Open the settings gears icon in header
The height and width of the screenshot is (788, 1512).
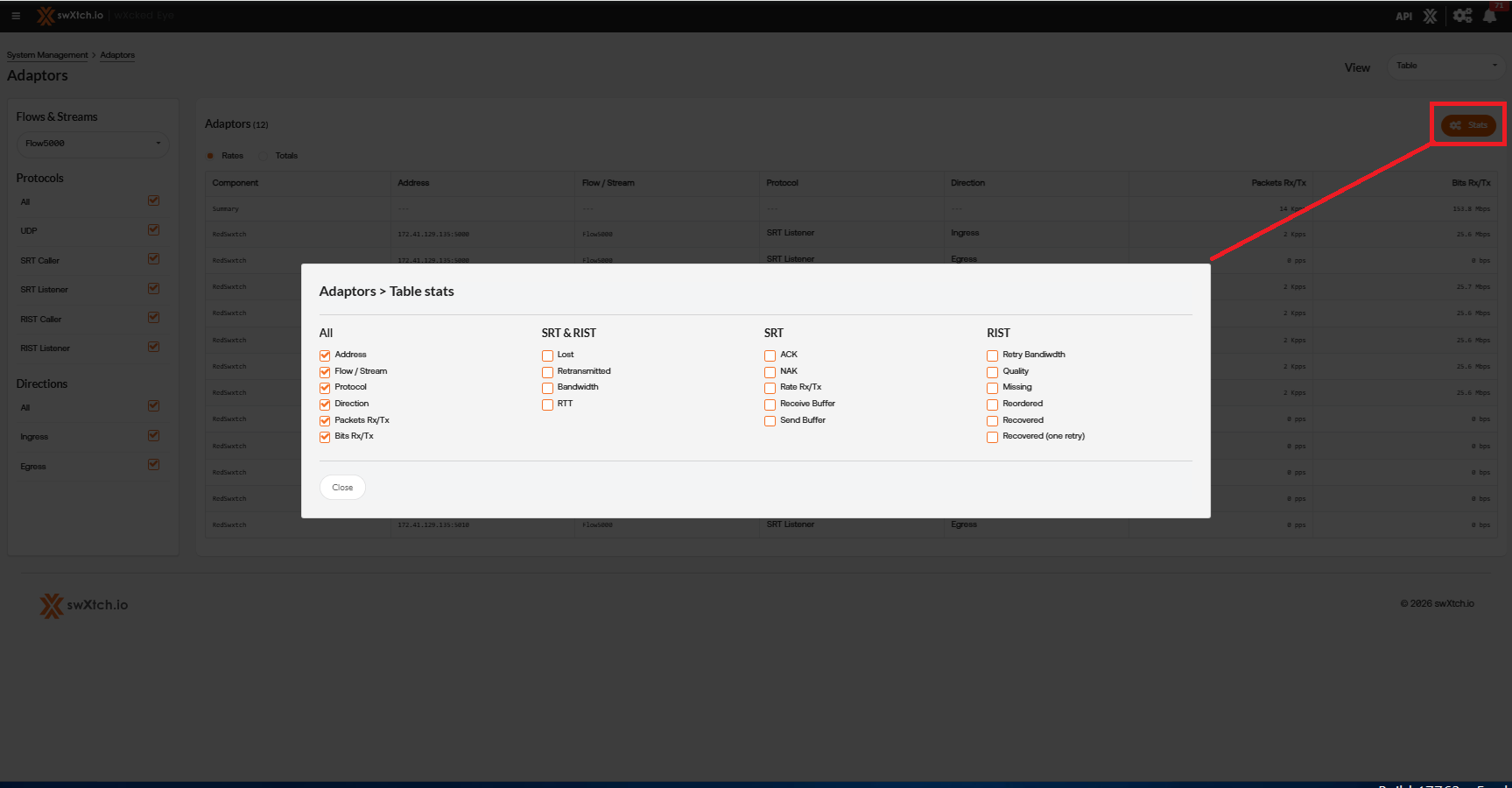(x=1462, y=16)
